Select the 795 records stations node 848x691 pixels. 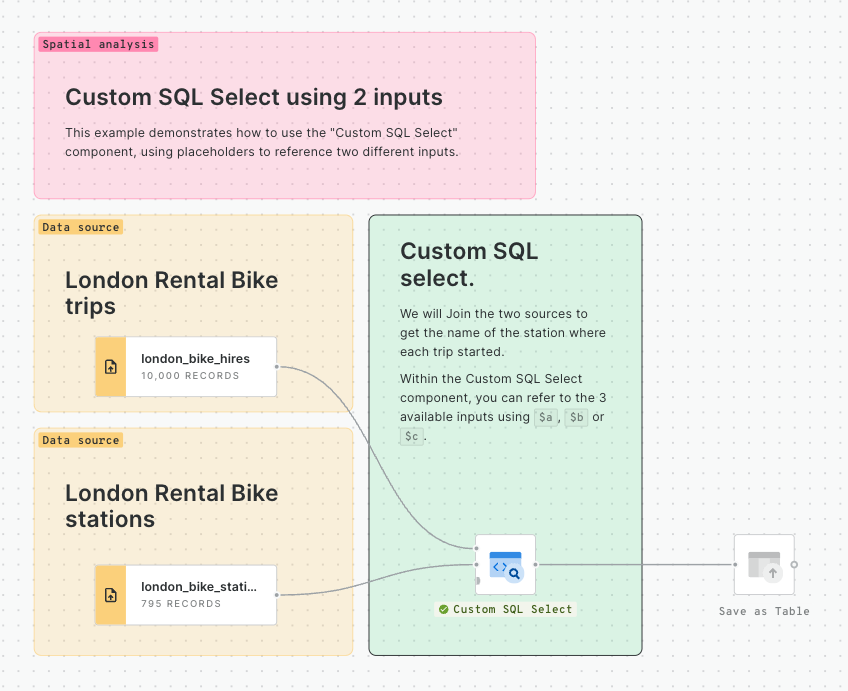tap(200, 595)
